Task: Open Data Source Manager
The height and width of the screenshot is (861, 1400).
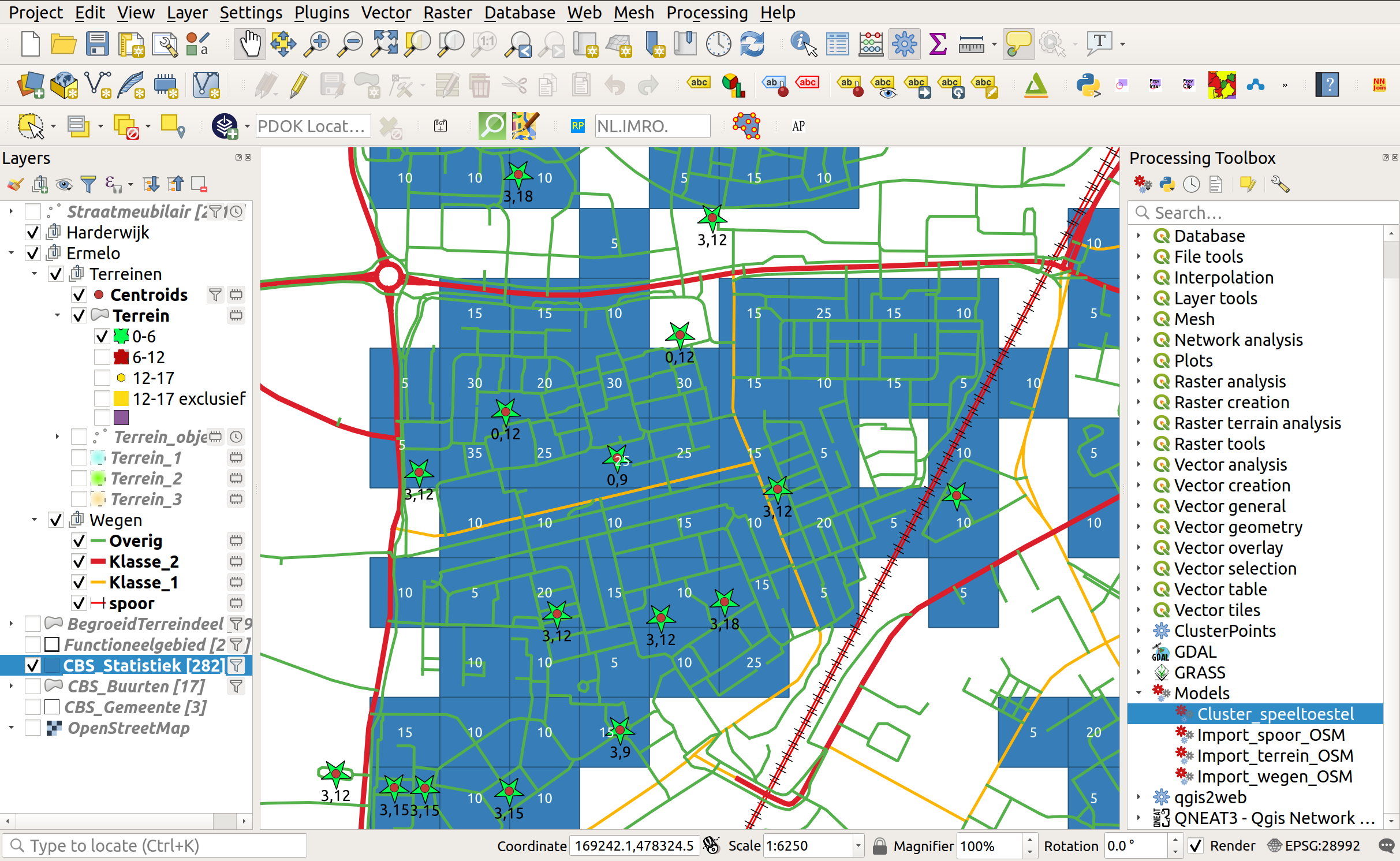Action: (x=31, y=85)
